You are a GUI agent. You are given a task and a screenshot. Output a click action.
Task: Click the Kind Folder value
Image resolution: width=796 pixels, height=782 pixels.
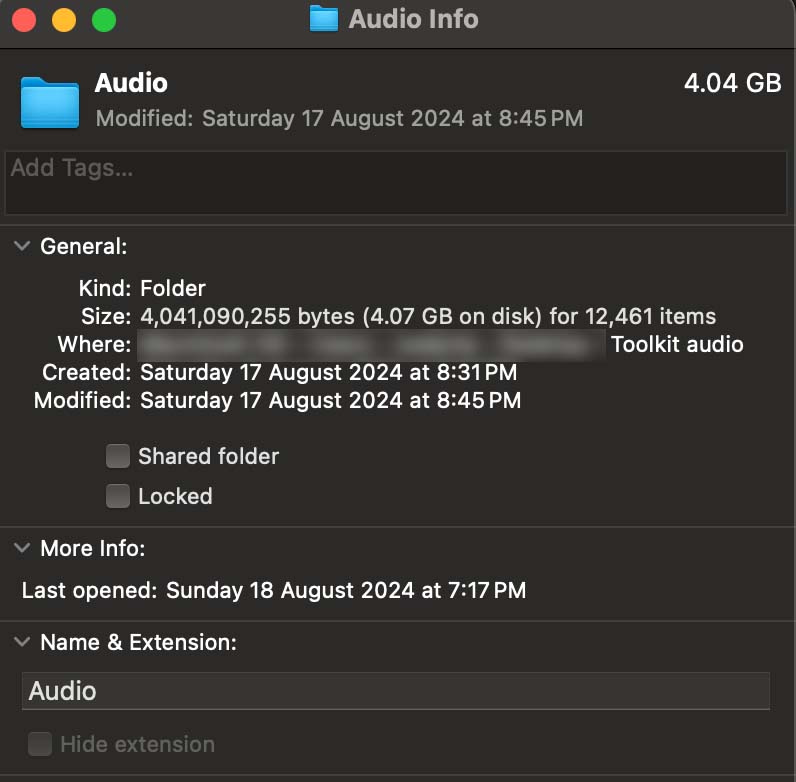[173, 289]
